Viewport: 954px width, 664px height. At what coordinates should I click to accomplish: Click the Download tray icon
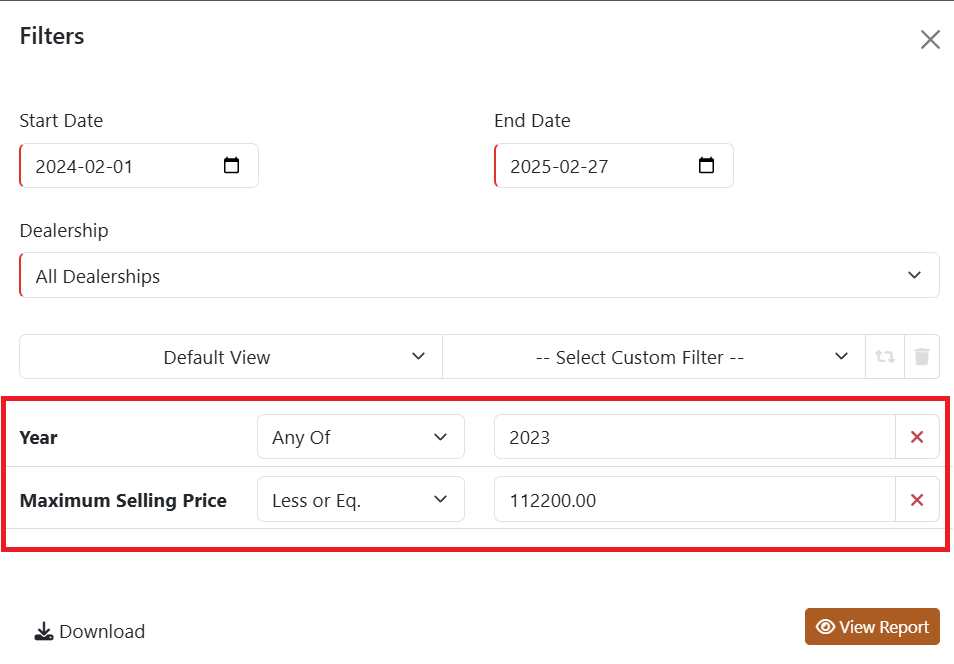[x=44, y=632]
